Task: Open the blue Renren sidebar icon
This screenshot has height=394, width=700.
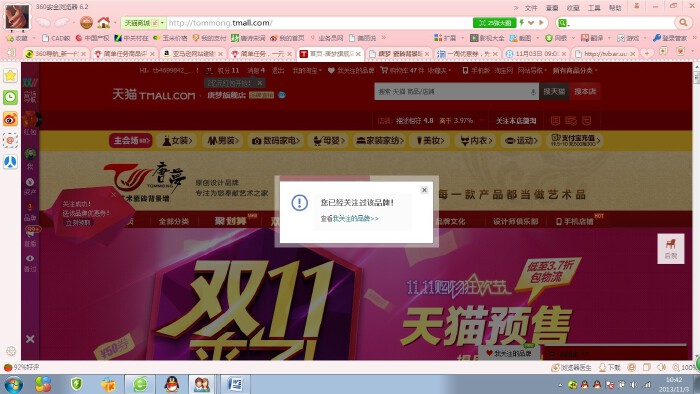Action: point(10,162)
